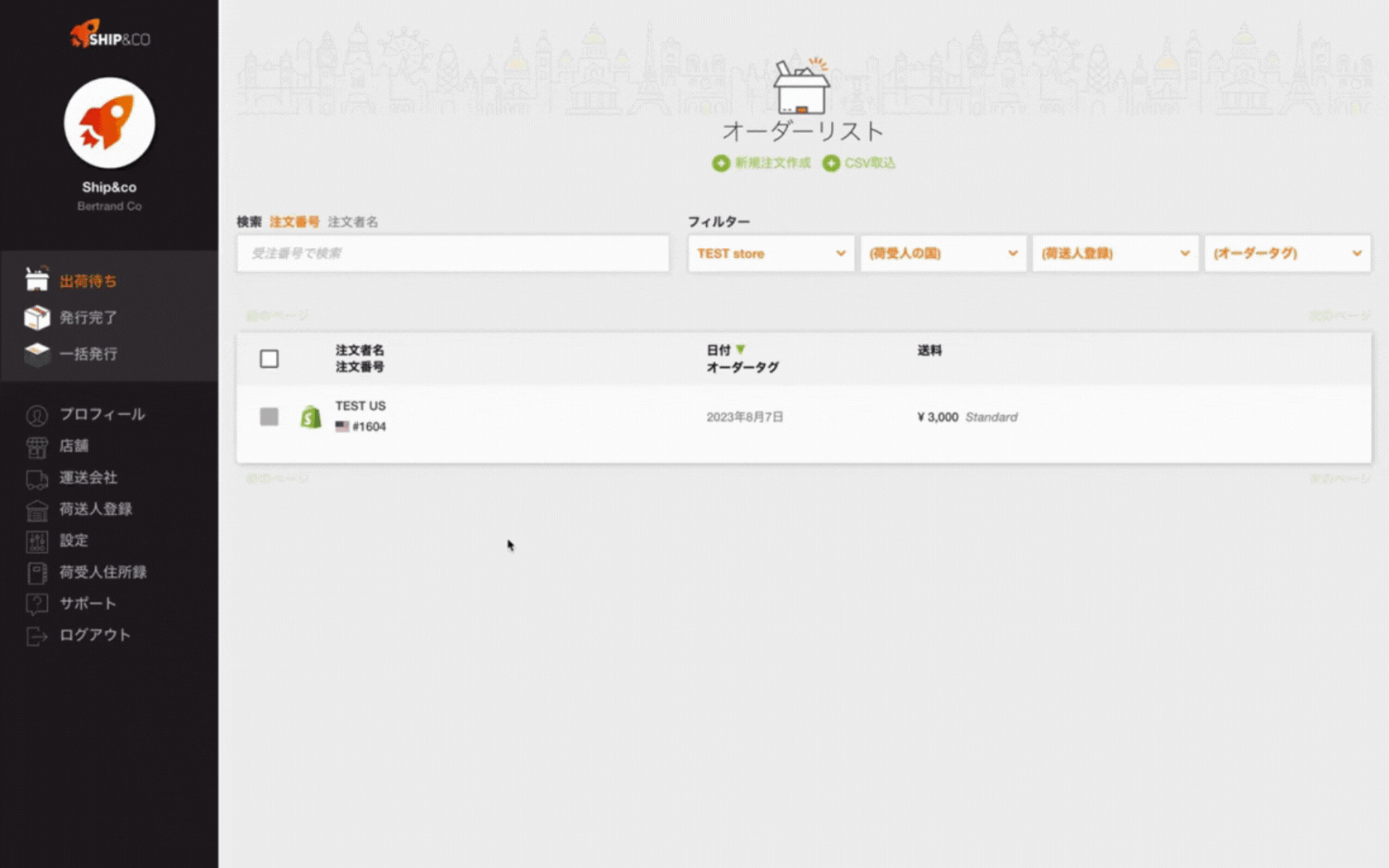The width and height of the screenshot is (1389, 868).
Task: Click the Shopify icon on TEST US order
Action: tap(311, 417)
